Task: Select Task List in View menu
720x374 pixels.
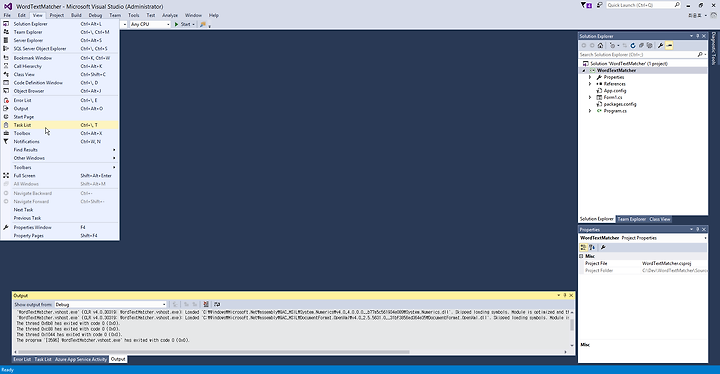Action: point(60,125)
